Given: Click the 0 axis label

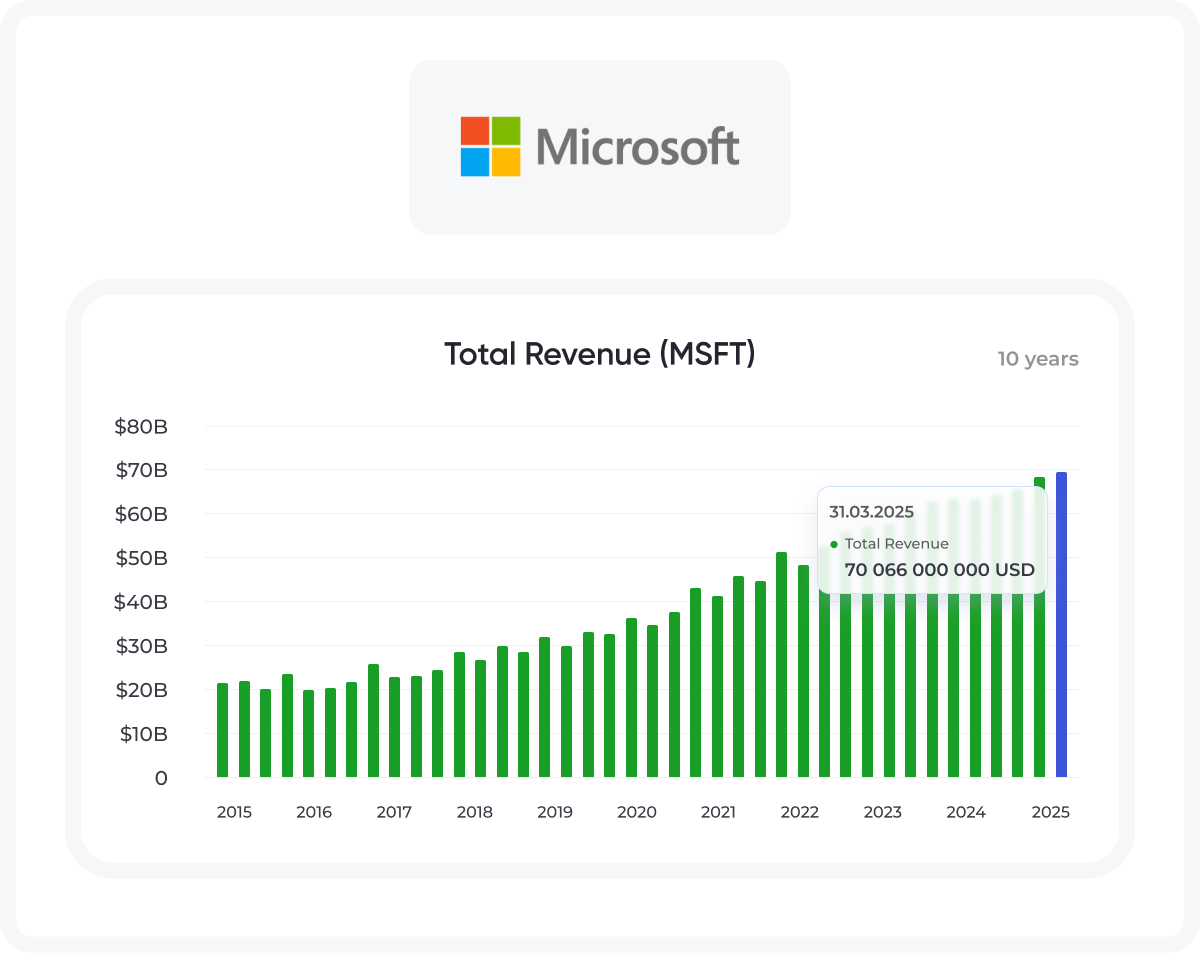Looking at the screenshot, I should 161,778.
